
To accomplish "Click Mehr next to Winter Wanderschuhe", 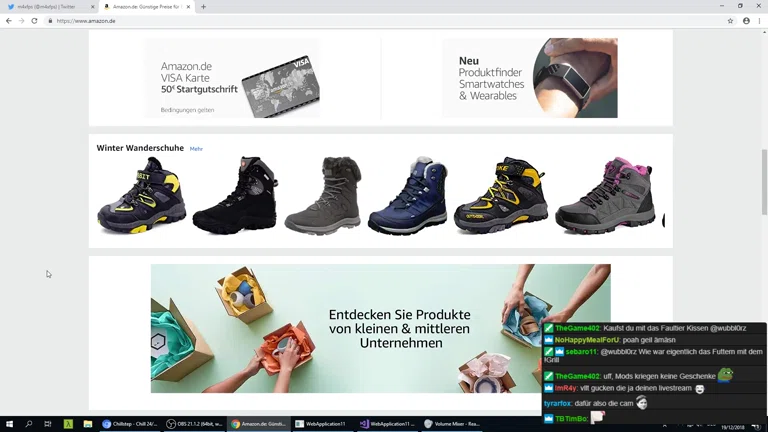I will click(196, 149).
